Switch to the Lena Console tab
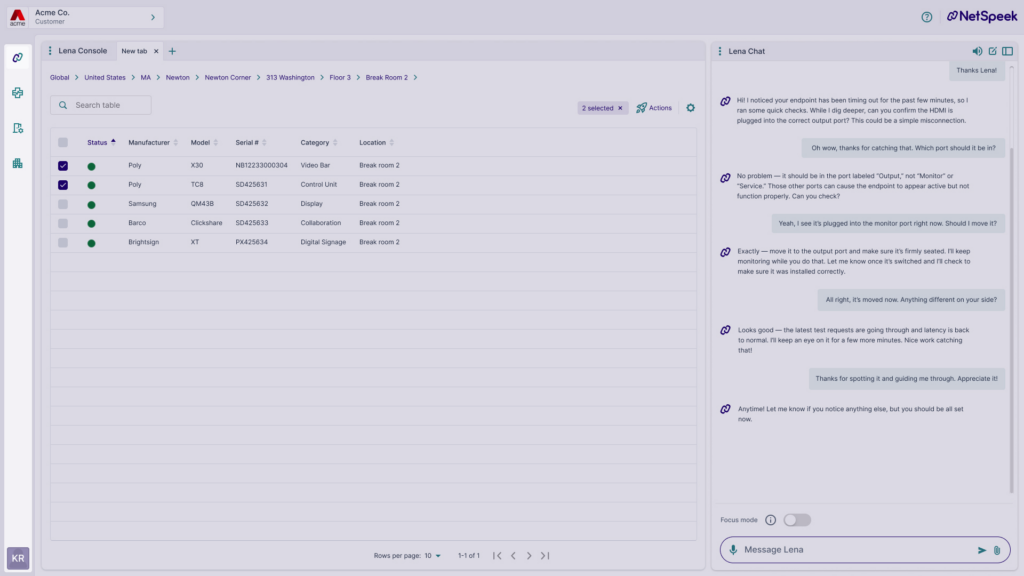The image size is (1024, 576). click(82, 51)
